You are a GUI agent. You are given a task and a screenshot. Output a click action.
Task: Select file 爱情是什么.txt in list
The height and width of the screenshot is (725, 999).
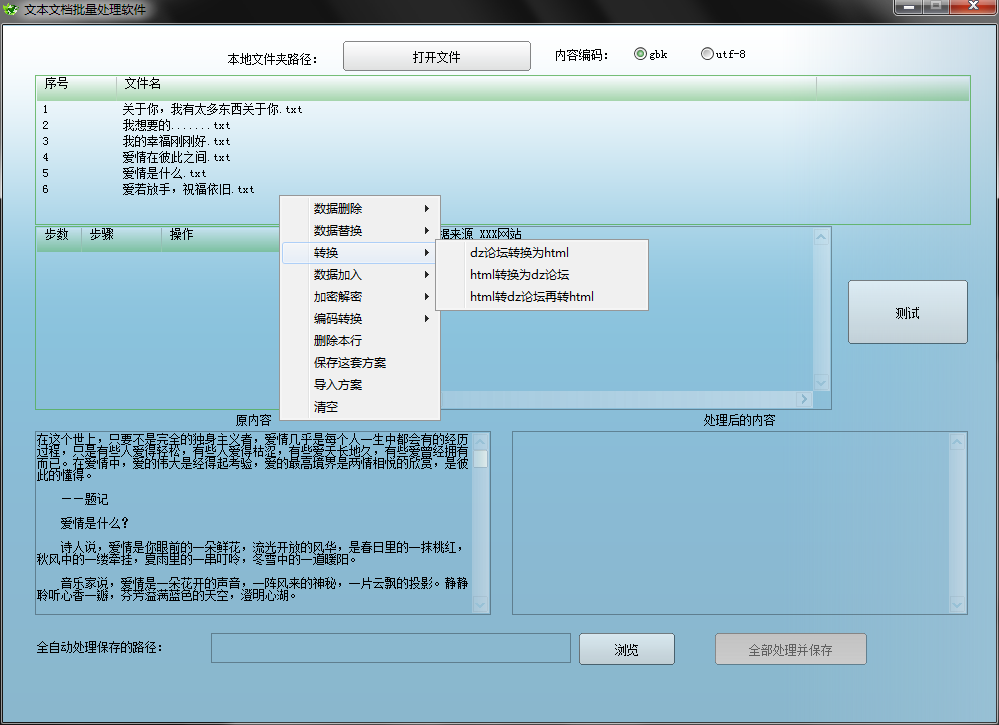click(x=164, y=174)
